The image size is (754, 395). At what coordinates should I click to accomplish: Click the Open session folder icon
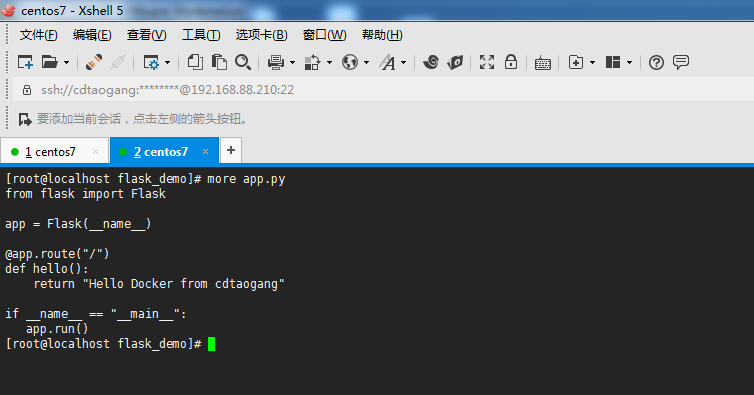click(50, 62)
